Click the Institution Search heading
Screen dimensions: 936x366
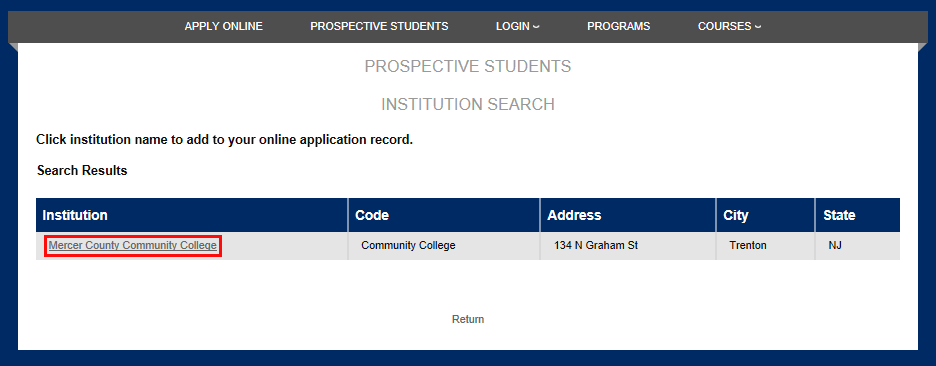pos(468,104)
